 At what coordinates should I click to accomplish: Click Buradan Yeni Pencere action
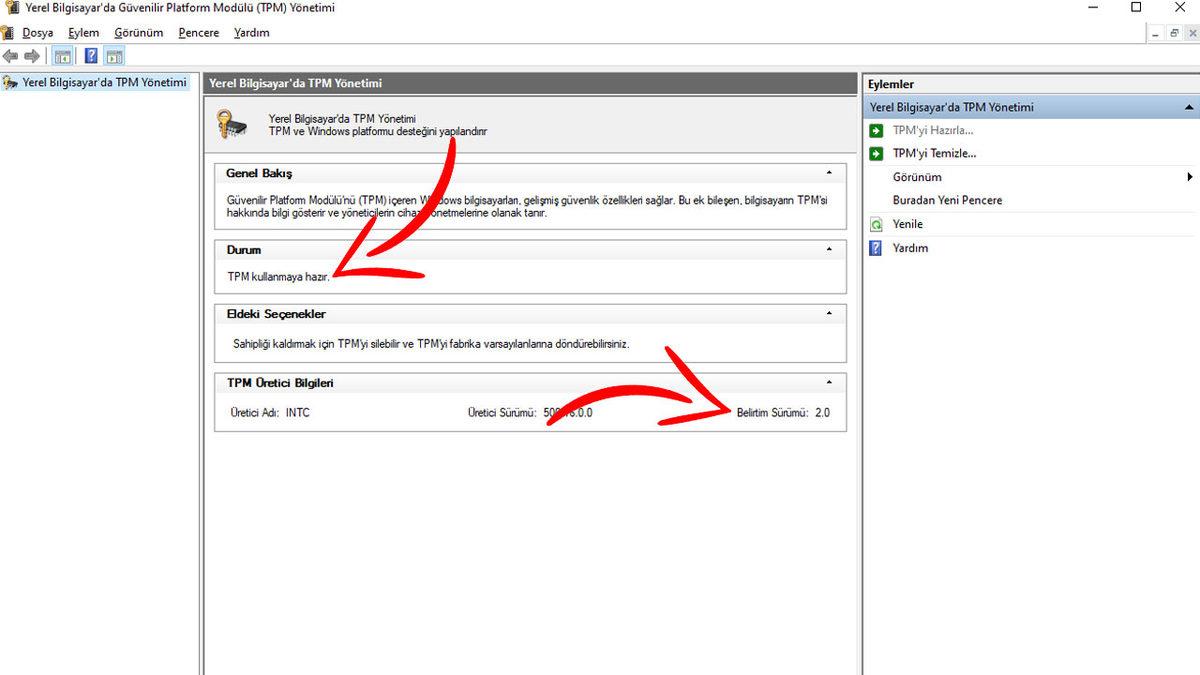tap(947, 200)
